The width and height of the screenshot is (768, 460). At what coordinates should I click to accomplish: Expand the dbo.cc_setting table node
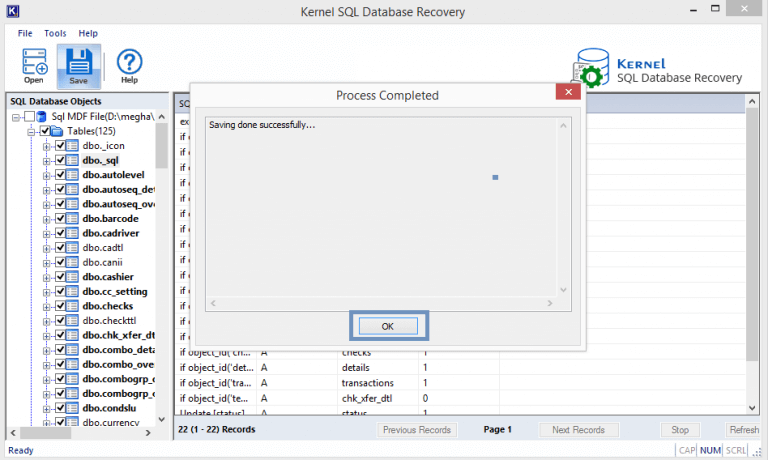coord(47,292)
